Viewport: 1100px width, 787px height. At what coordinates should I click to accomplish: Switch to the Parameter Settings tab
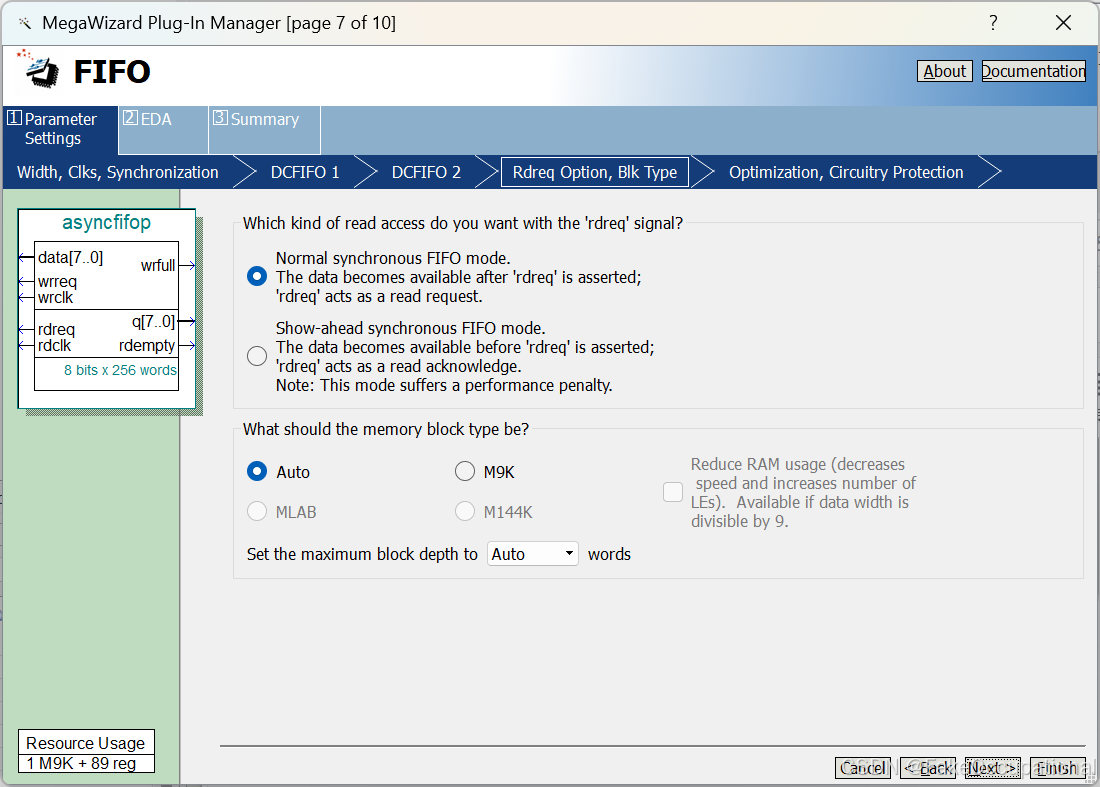(x=60, y=129)
